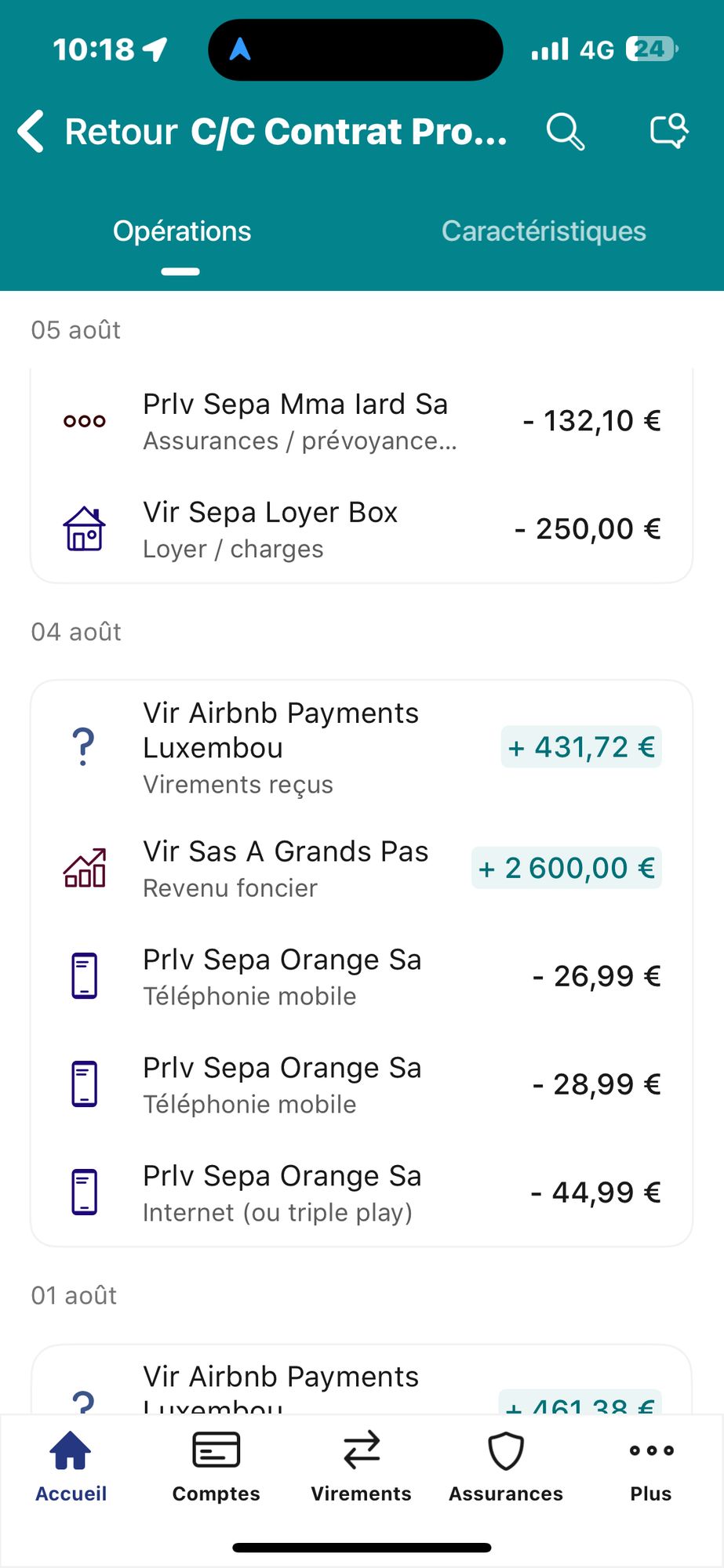The image size is (724, 1568).
Task: Switch to the Caractéristiques tab
Action: click(544, 231)
